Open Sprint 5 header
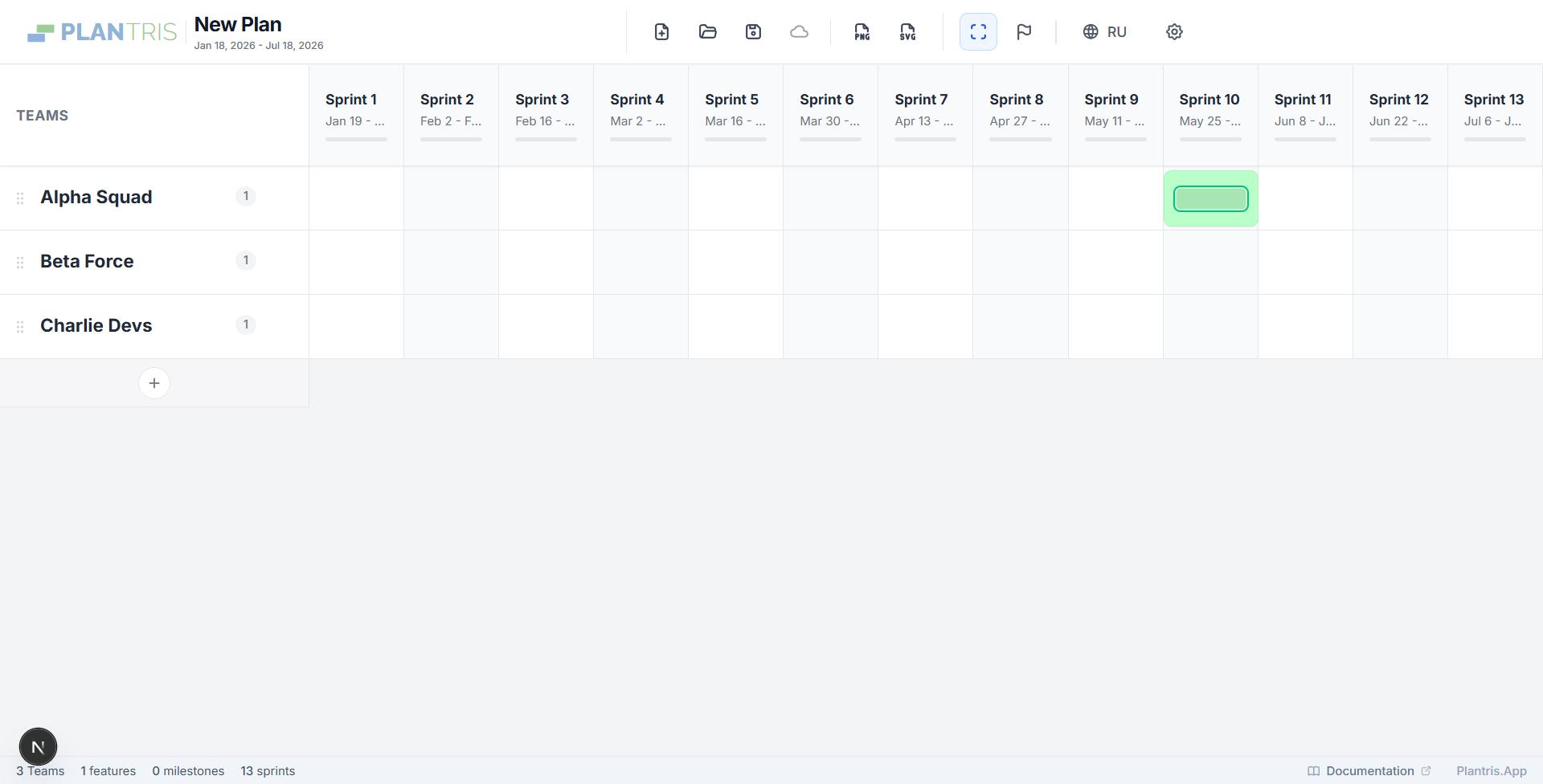1543x784 pixels. [x=735, y=115]
